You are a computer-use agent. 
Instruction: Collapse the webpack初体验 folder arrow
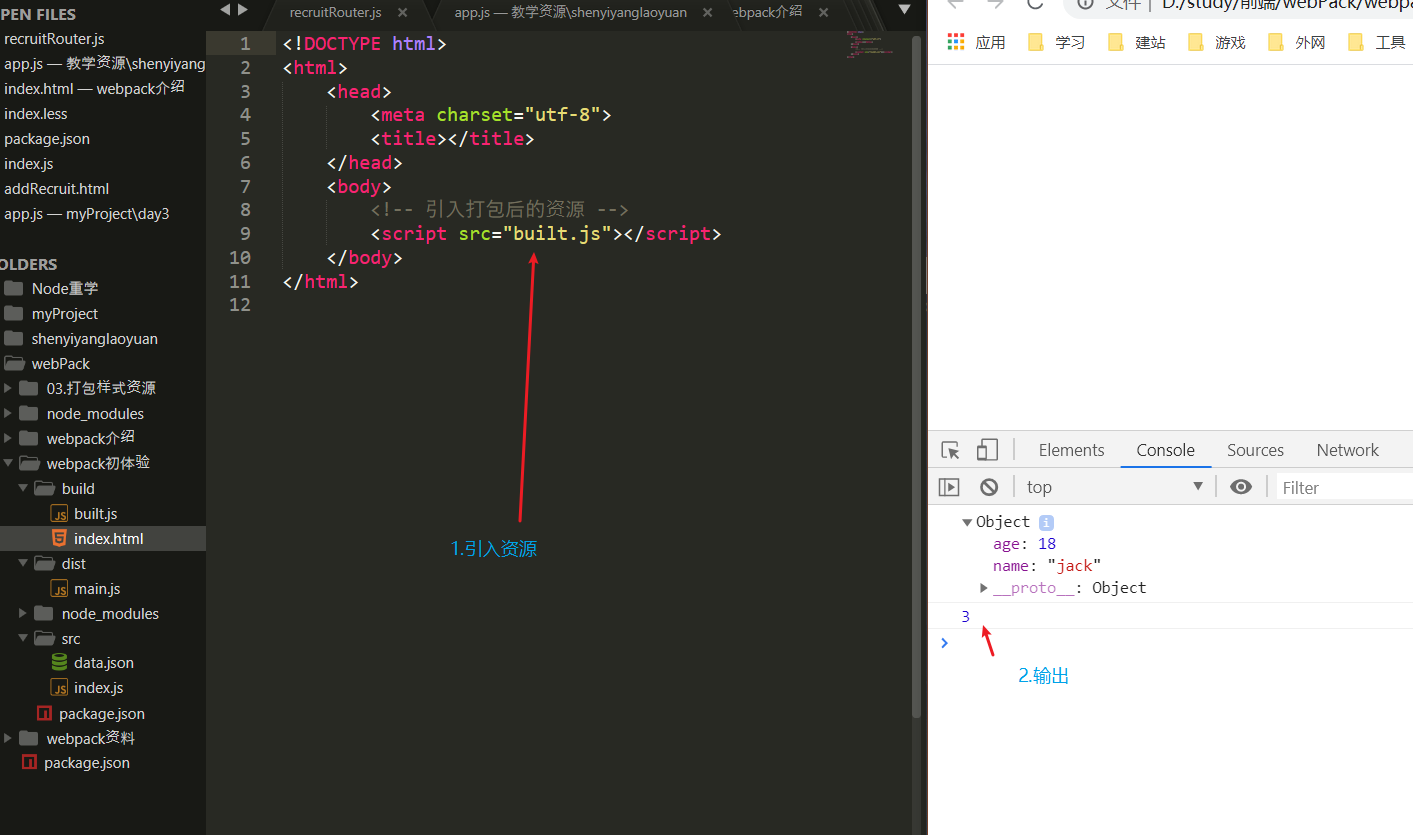pos(9,463)
